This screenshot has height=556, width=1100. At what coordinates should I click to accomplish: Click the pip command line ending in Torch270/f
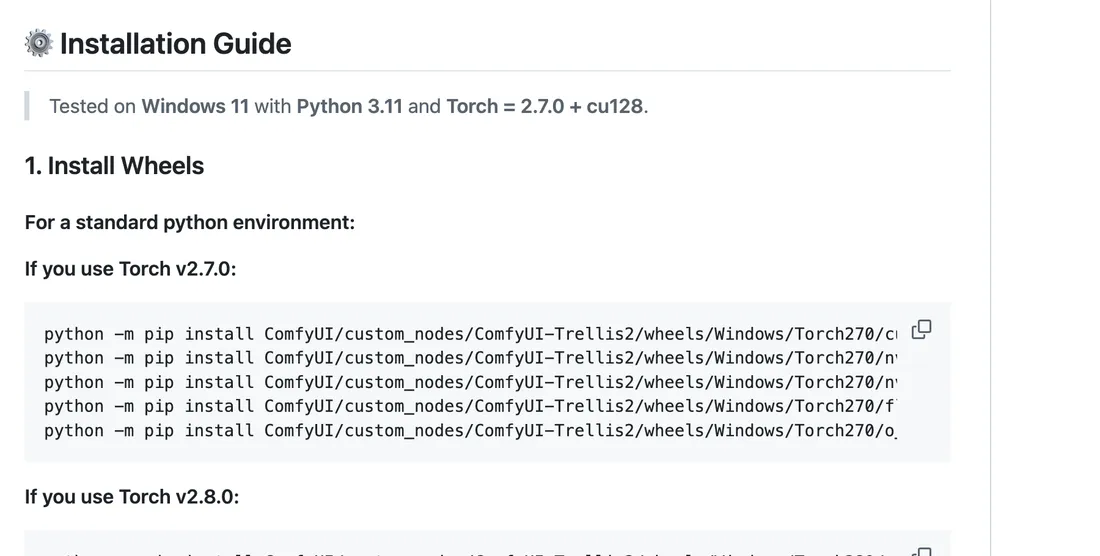tap(470, 406)
